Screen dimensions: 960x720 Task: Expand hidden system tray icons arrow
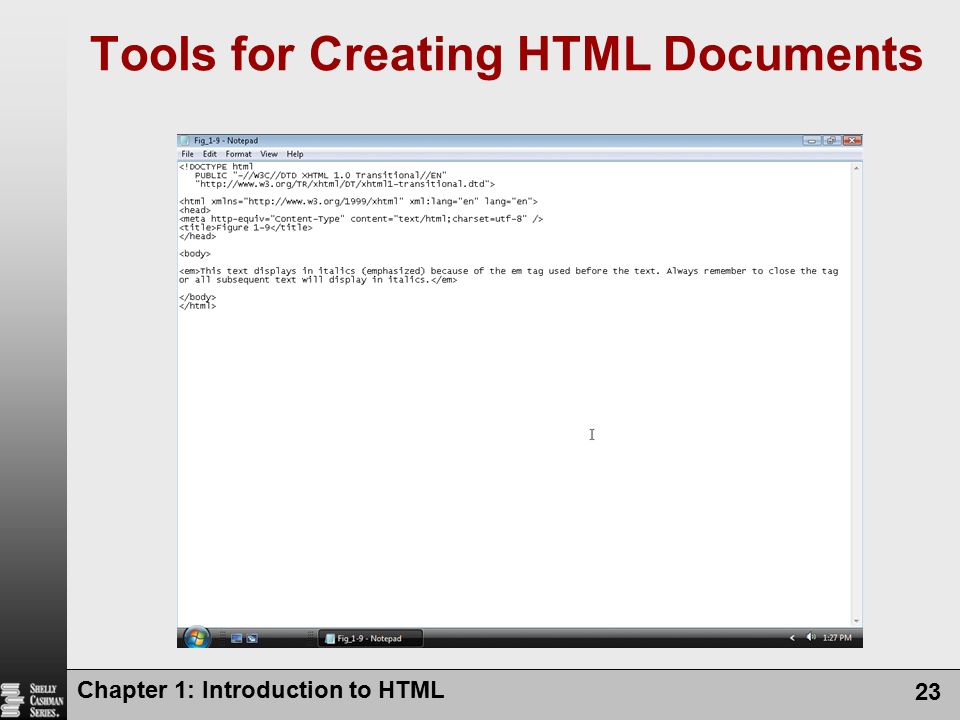point(792,638)
